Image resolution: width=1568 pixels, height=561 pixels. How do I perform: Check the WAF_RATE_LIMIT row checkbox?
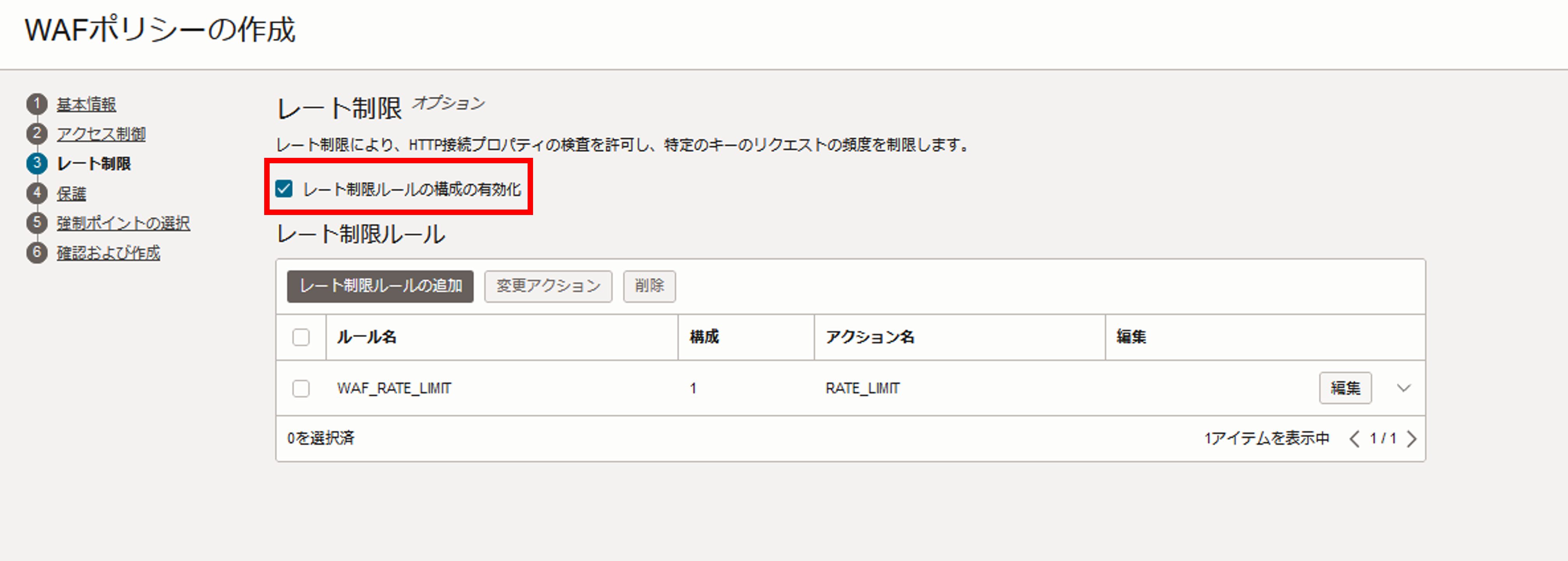301,388
